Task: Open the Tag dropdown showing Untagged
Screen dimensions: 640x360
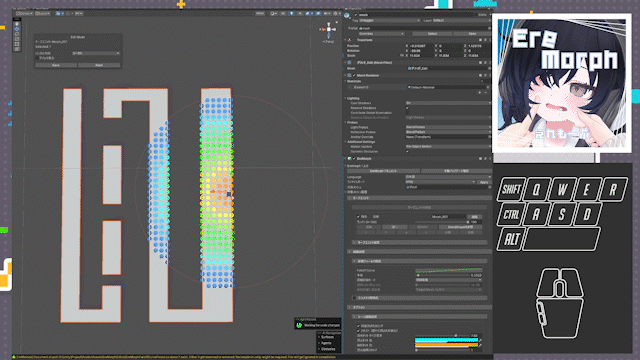Action: point(389,20)
